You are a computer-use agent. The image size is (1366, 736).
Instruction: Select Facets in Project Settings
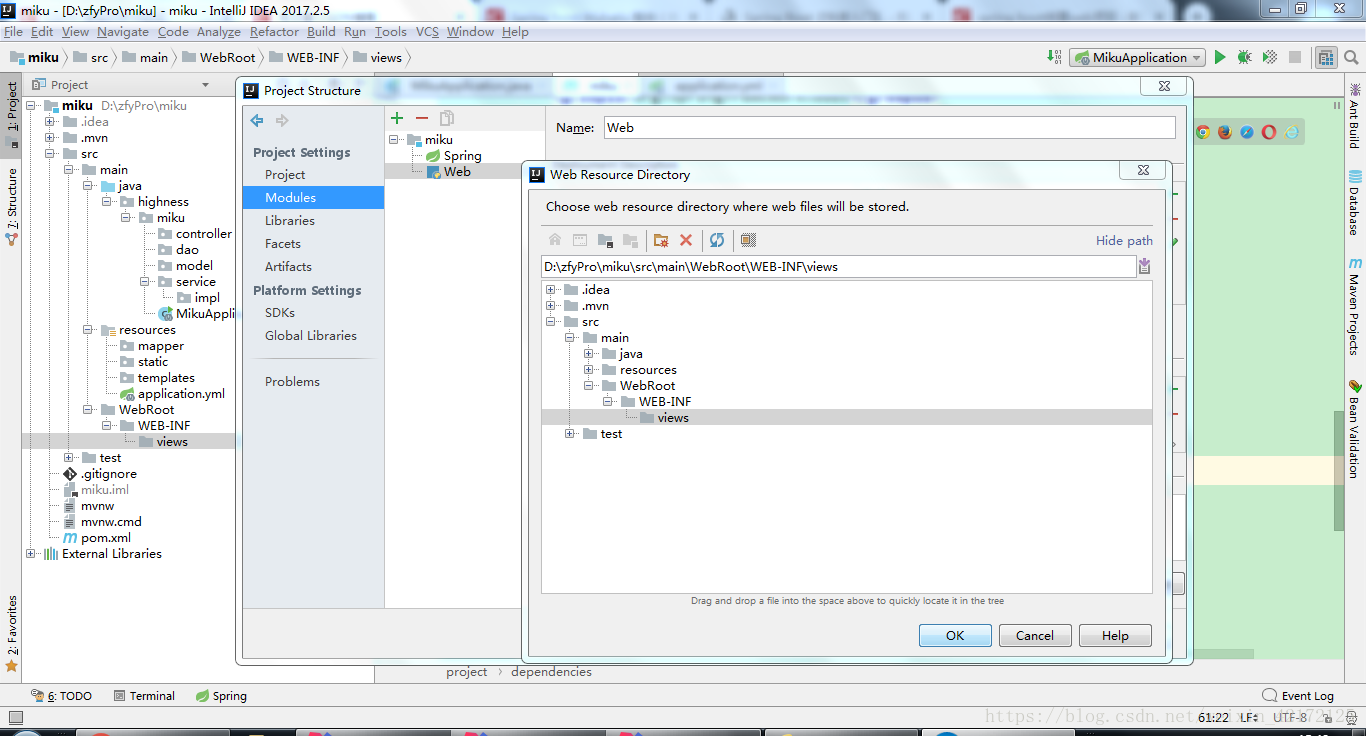point(283,244)
